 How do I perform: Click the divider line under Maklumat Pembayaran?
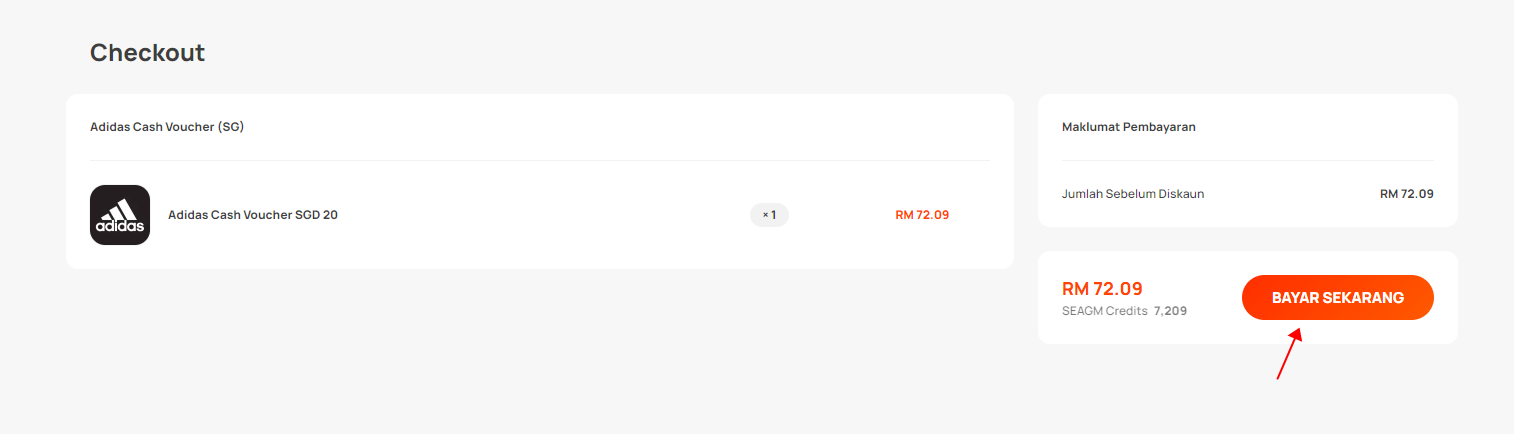1248,160
